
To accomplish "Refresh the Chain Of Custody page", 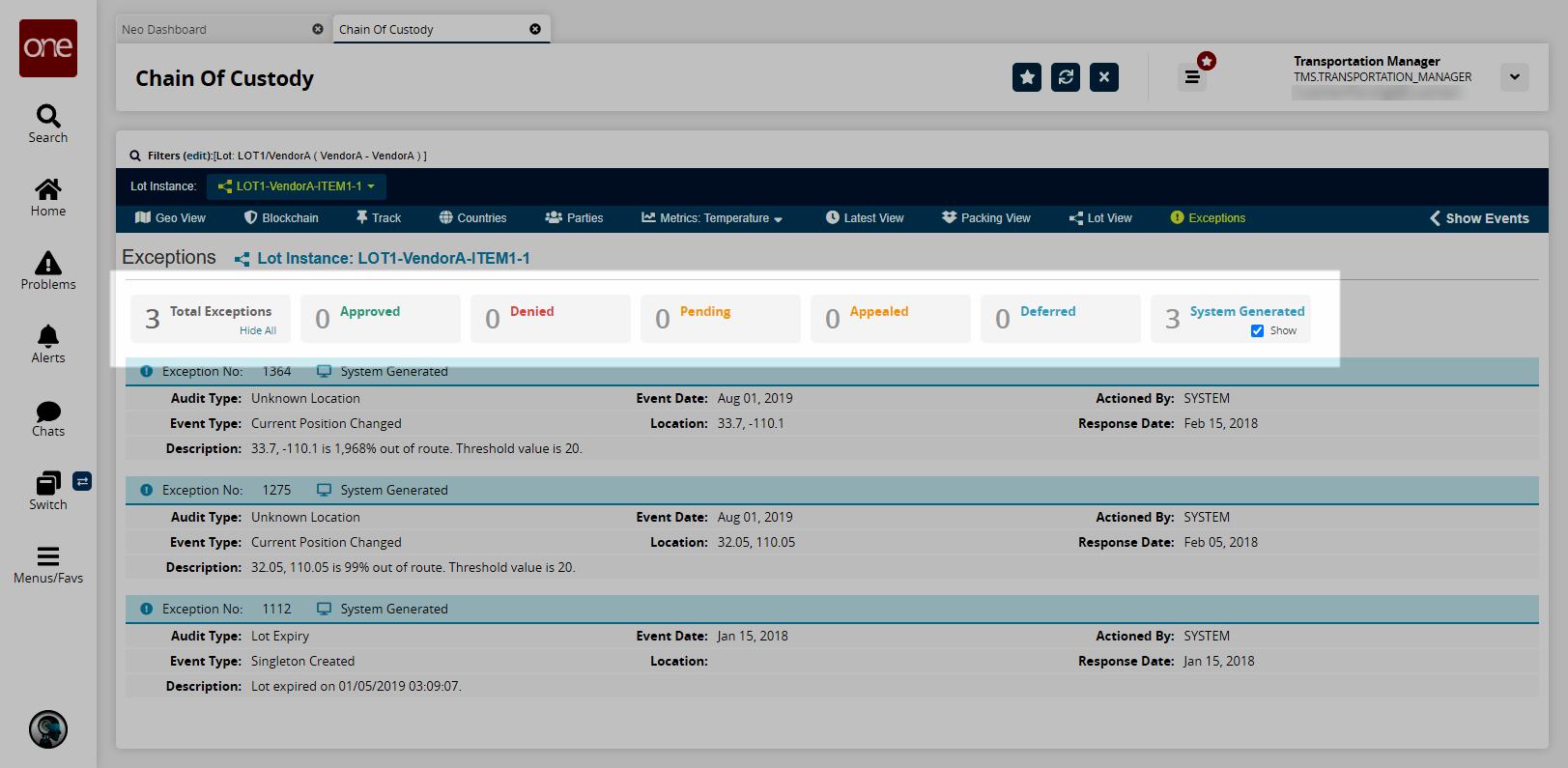I will click(1066, 77).
